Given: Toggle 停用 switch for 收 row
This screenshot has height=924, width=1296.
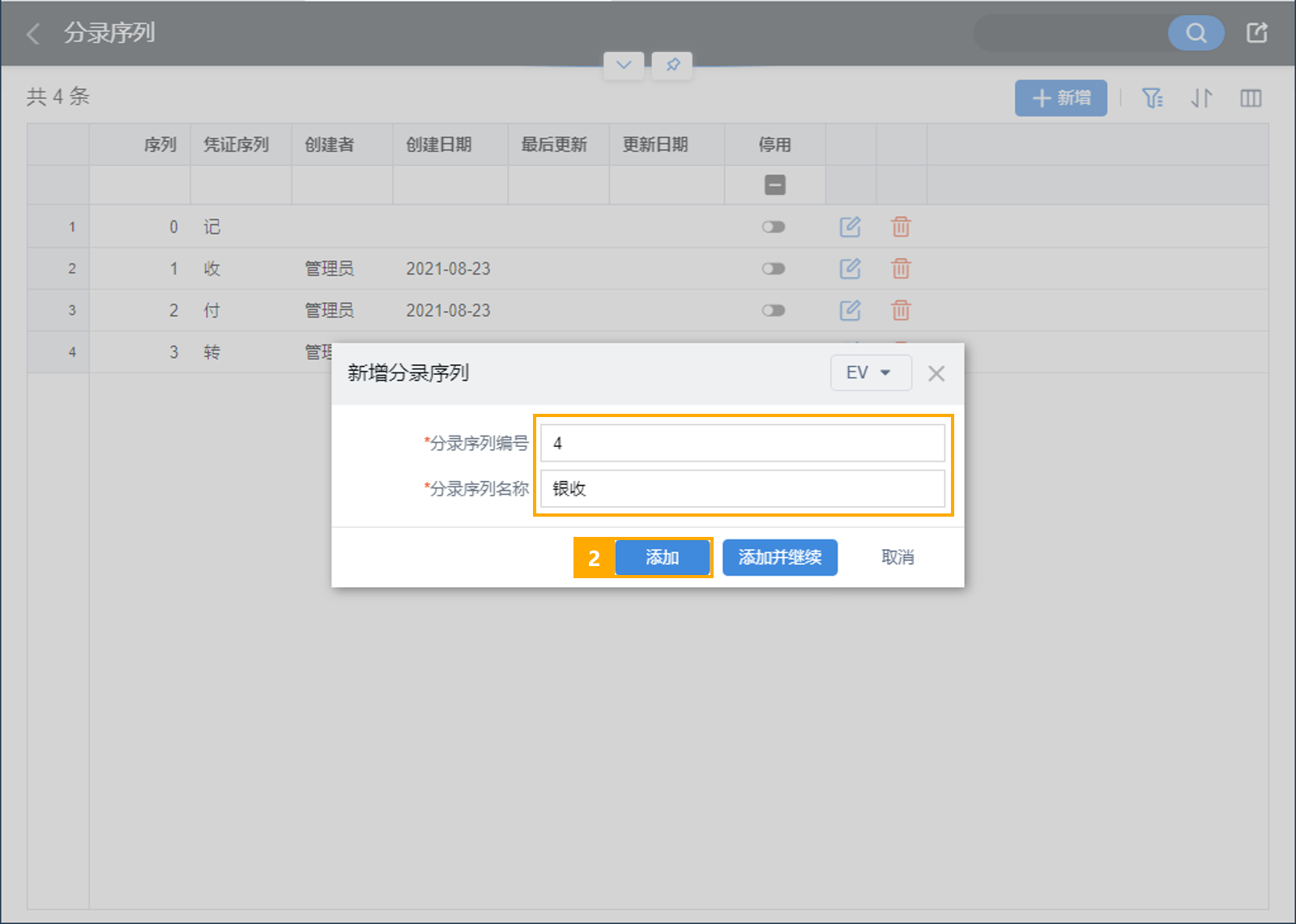Looking at the screenshot, I should tap(774, 269).
